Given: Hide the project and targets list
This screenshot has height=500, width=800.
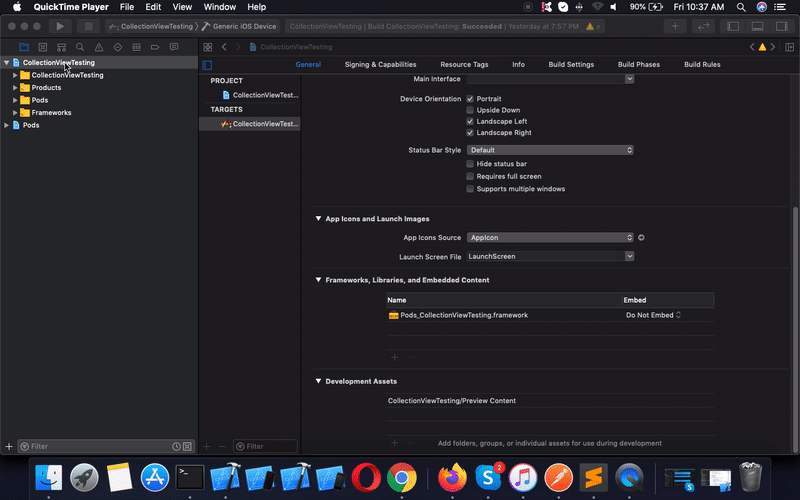Looking at the screenshot, I should [x=207, y=65].
